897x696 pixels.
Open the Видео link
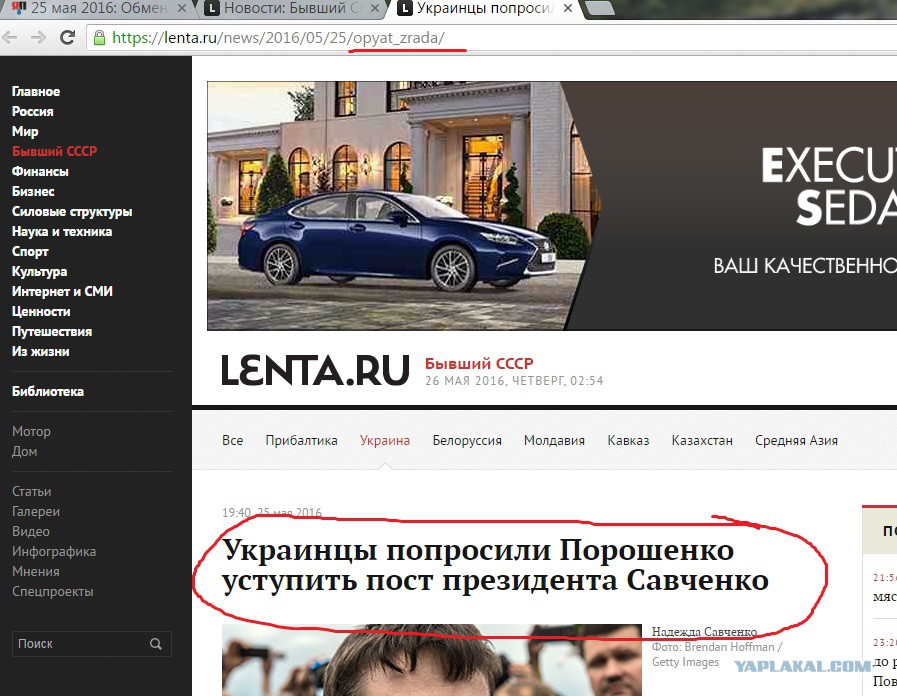31,532
